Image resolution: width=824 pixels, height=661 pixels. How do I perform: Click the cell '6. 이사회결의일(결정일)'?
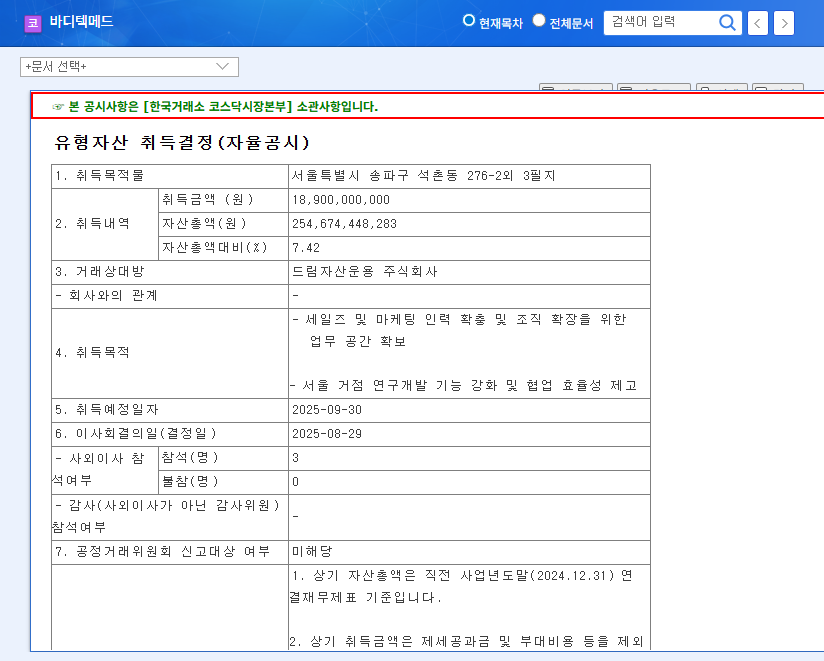170,434
